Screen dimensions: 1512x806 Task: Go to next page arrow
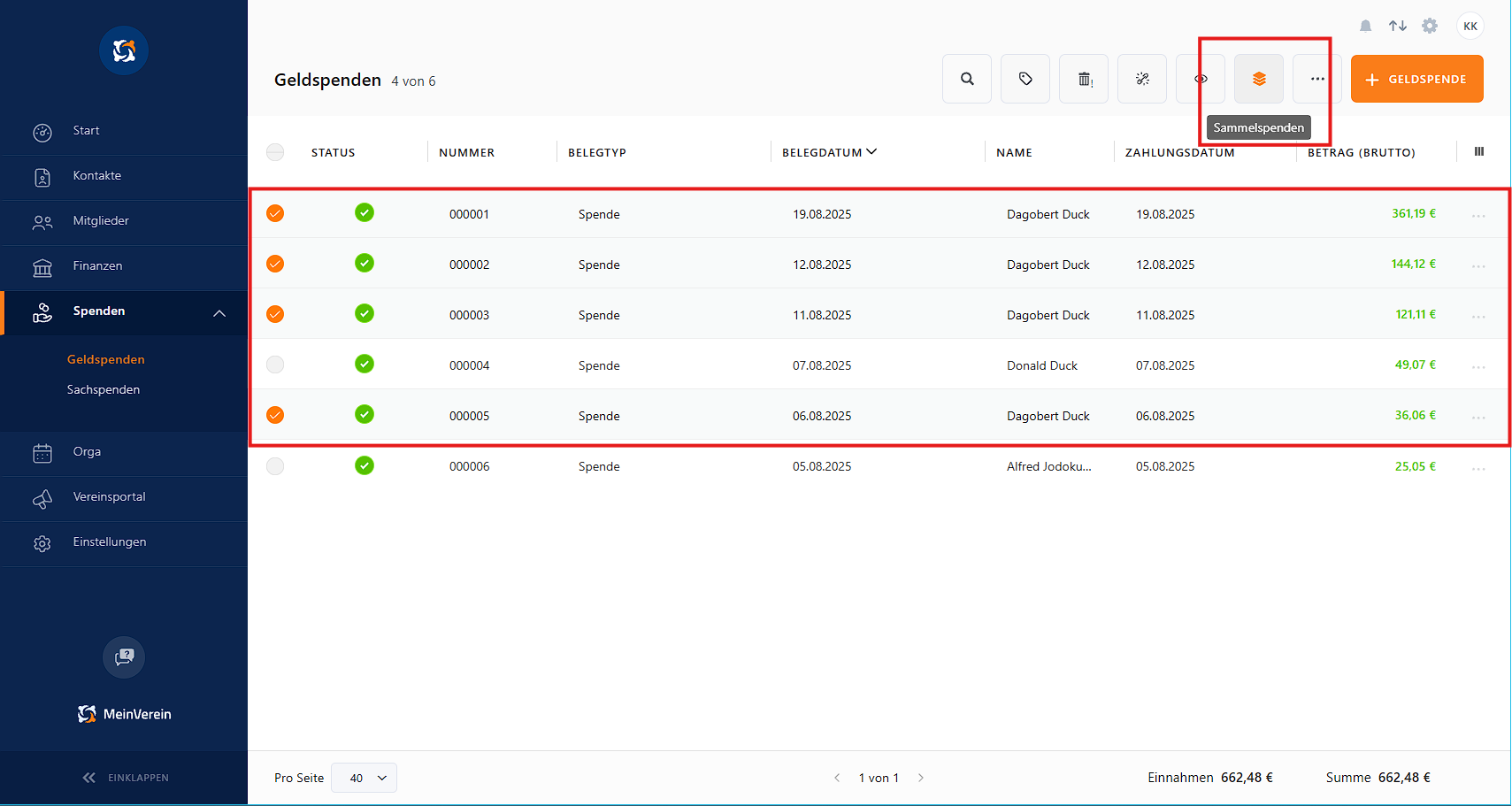click(x=920, y=778)
